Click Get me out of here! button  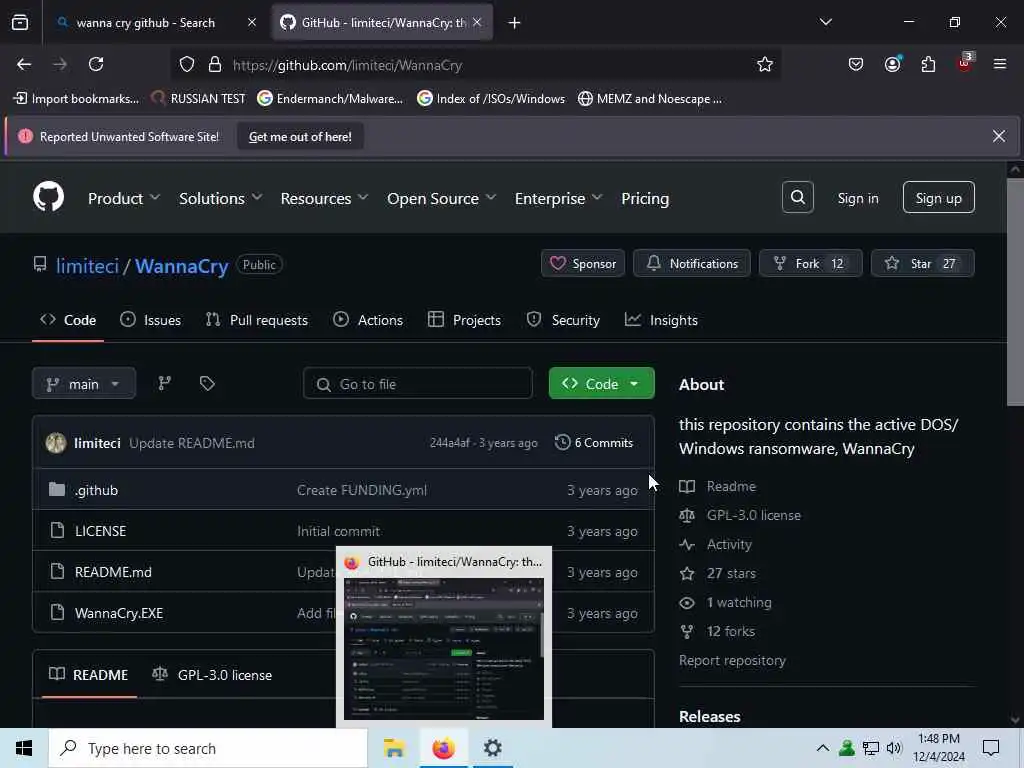pos(300,136)
